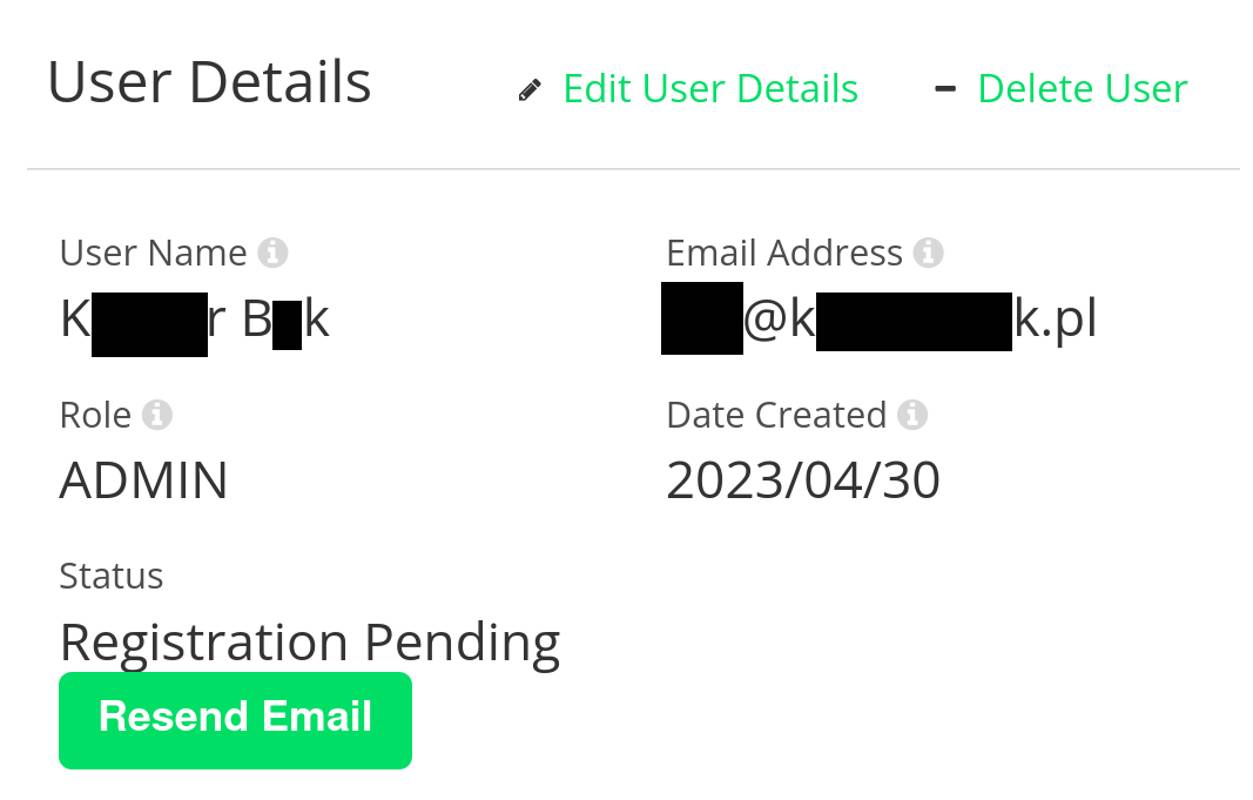
Task: Click the User Details heading
Action: click(211, 83)
